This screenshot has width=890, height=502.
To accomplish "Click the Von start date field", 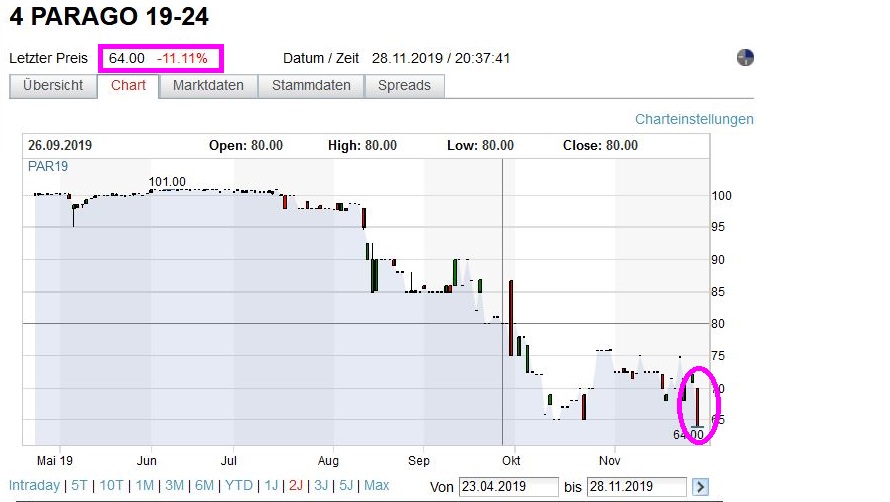I will coord(505,487).
